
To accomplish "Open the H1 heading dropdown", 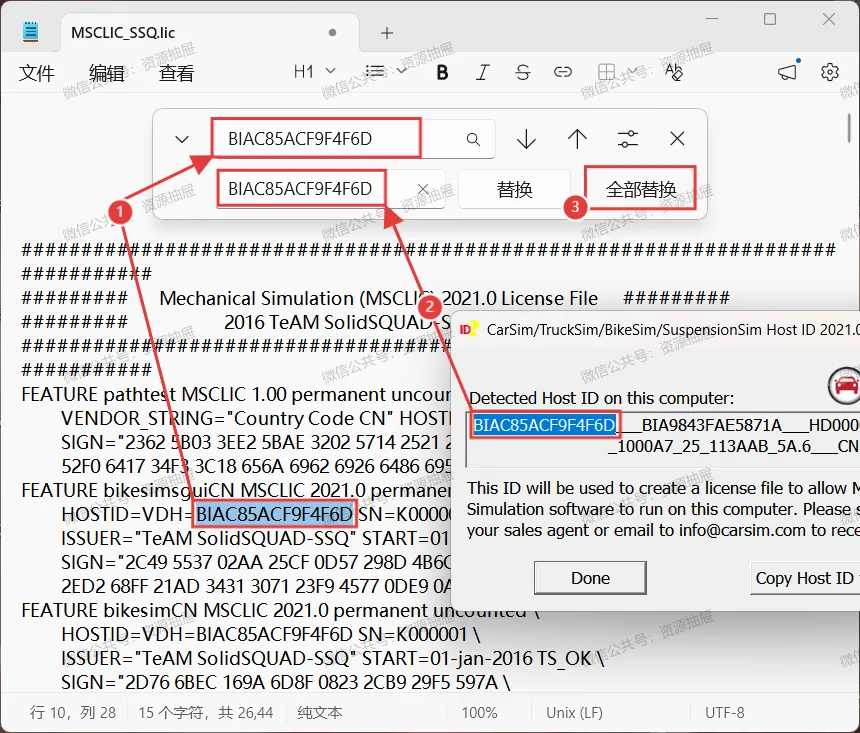I will point(314,71).
